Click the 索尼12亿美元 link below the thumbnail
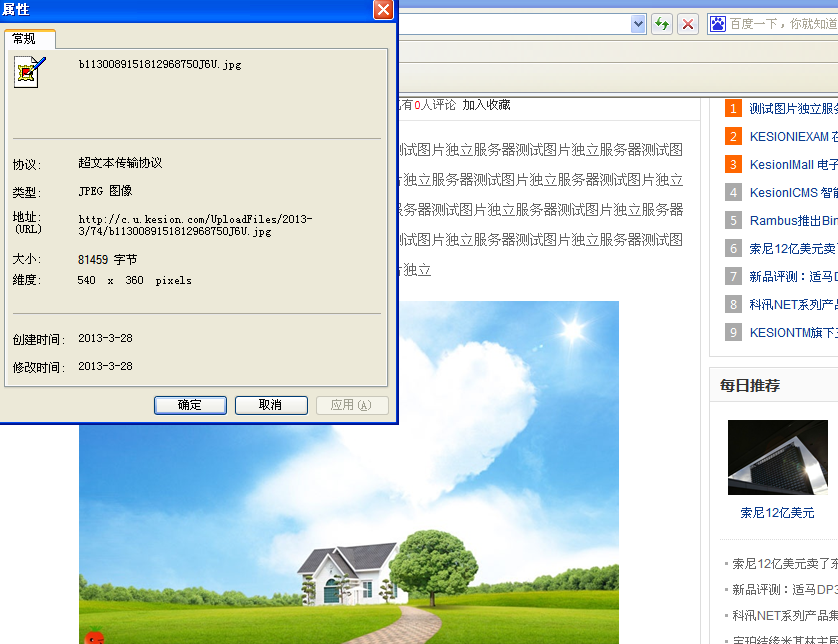This screenshot has height=644, width=838. [776, 512]
